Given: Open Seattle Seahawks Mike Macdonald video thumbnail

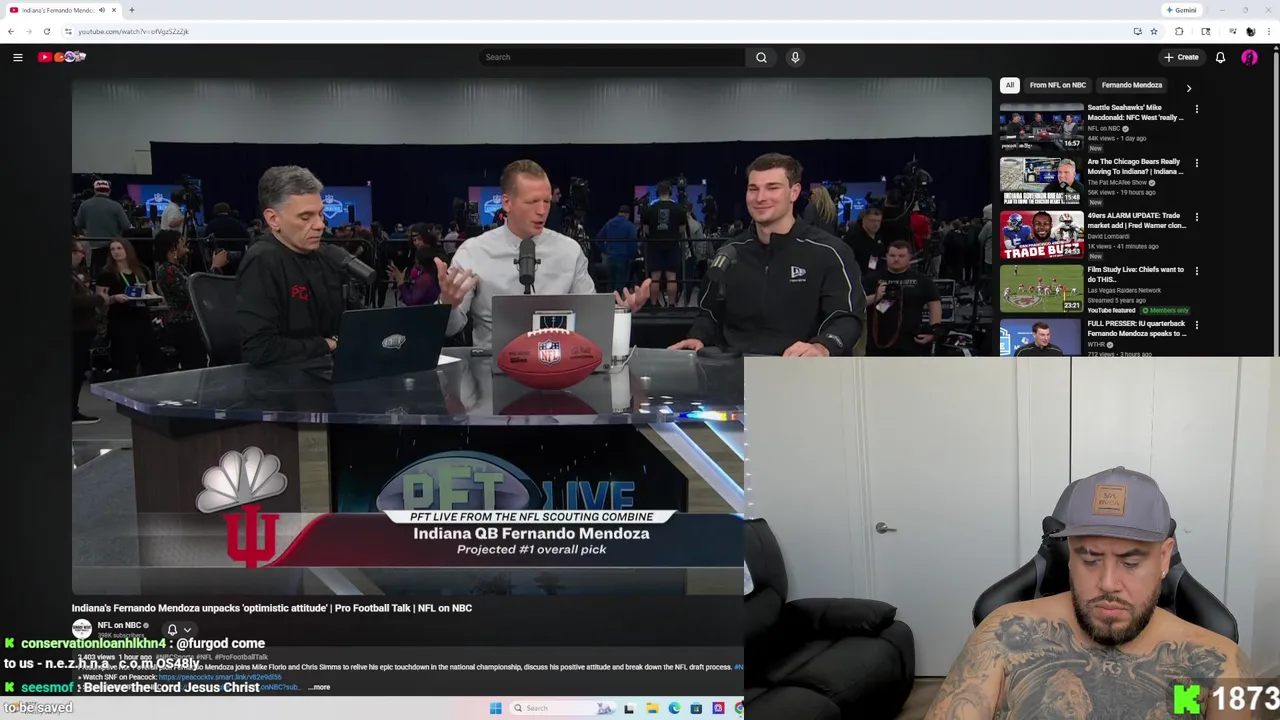Looking at the screenshot, I should (1041, 126).
